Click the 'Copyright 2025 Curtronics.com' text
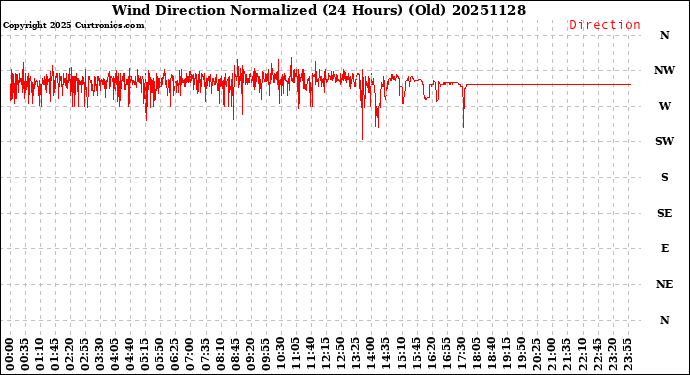Viewport: 690px width, 375px height. (73, 25)
